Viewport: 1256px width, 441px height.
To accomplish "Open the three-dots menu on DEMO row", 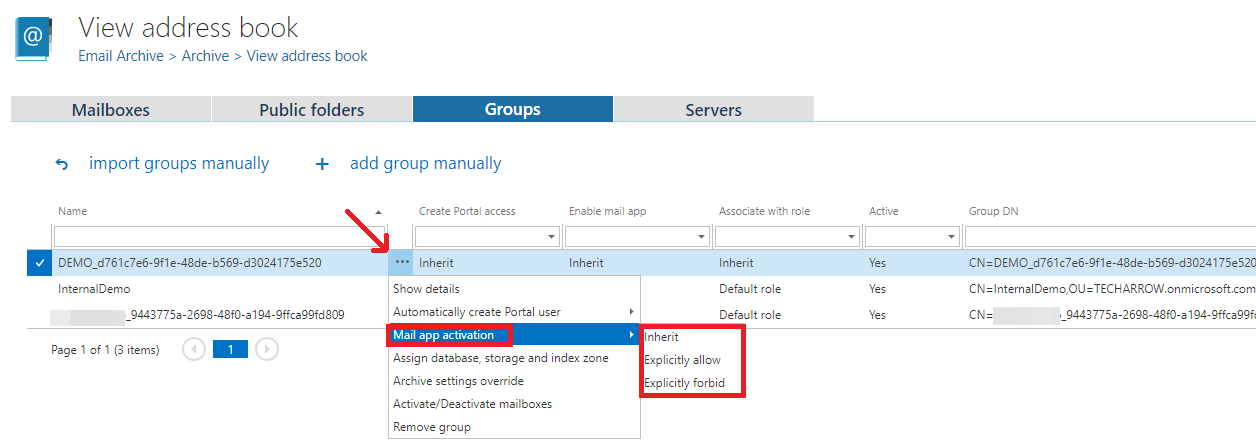I will tap(401, 263).
